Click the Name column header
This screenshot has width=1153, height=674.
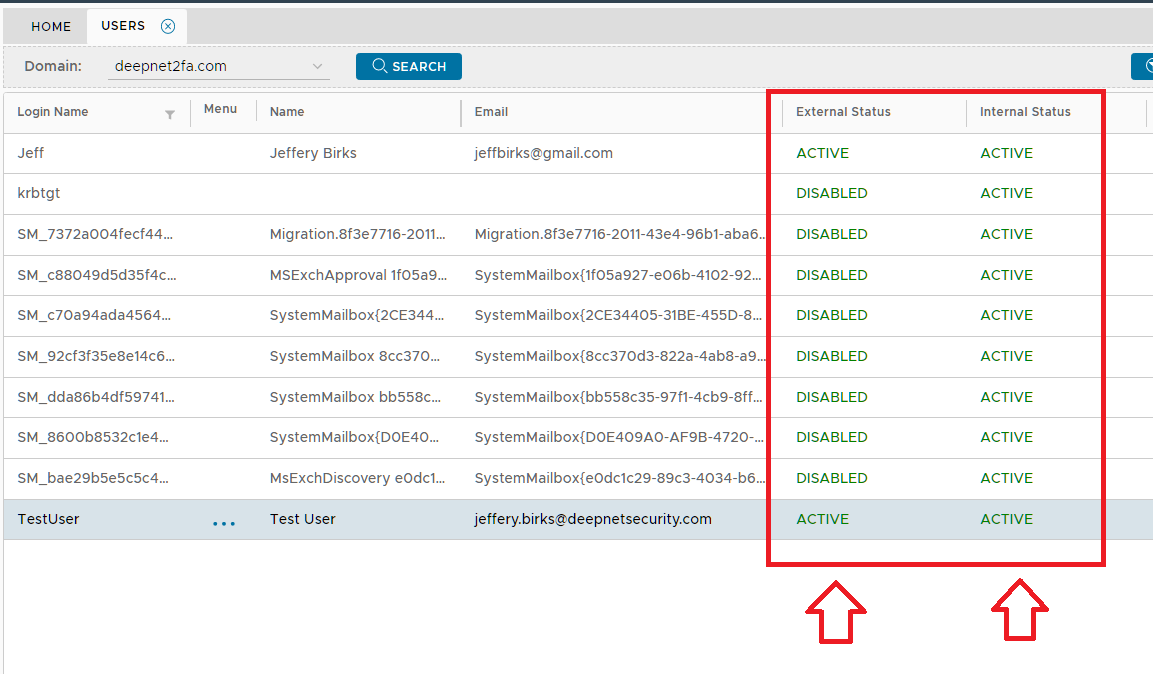tap(287, 112)
